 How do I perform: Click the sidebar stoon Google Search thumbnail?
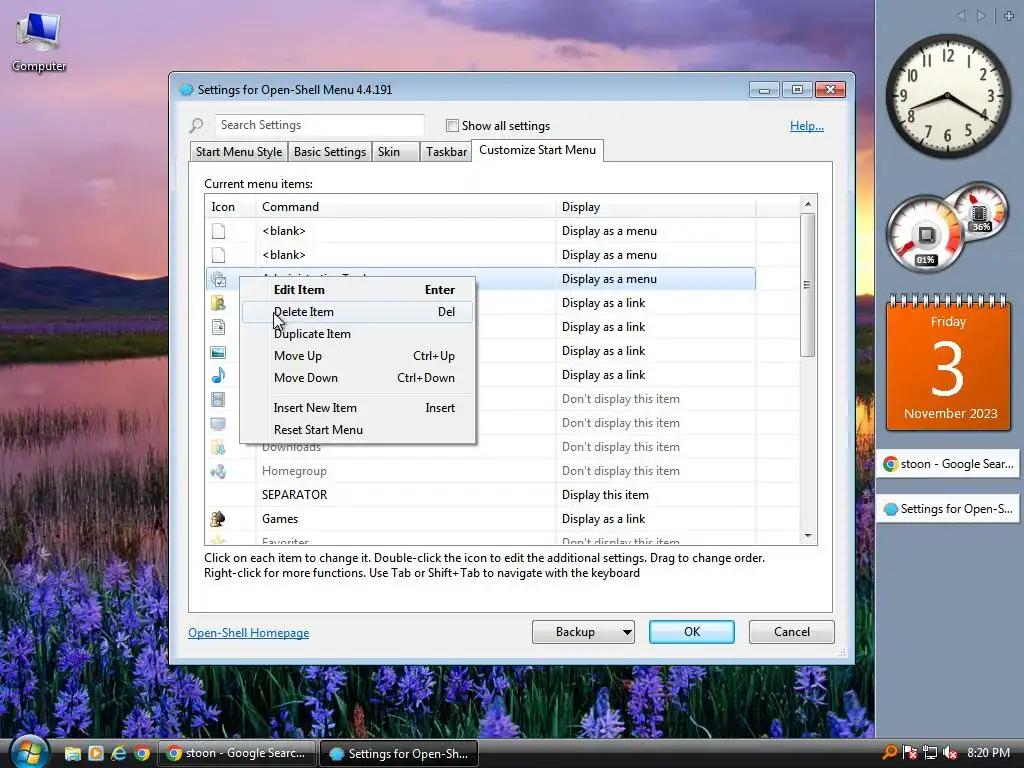point(948,464)
